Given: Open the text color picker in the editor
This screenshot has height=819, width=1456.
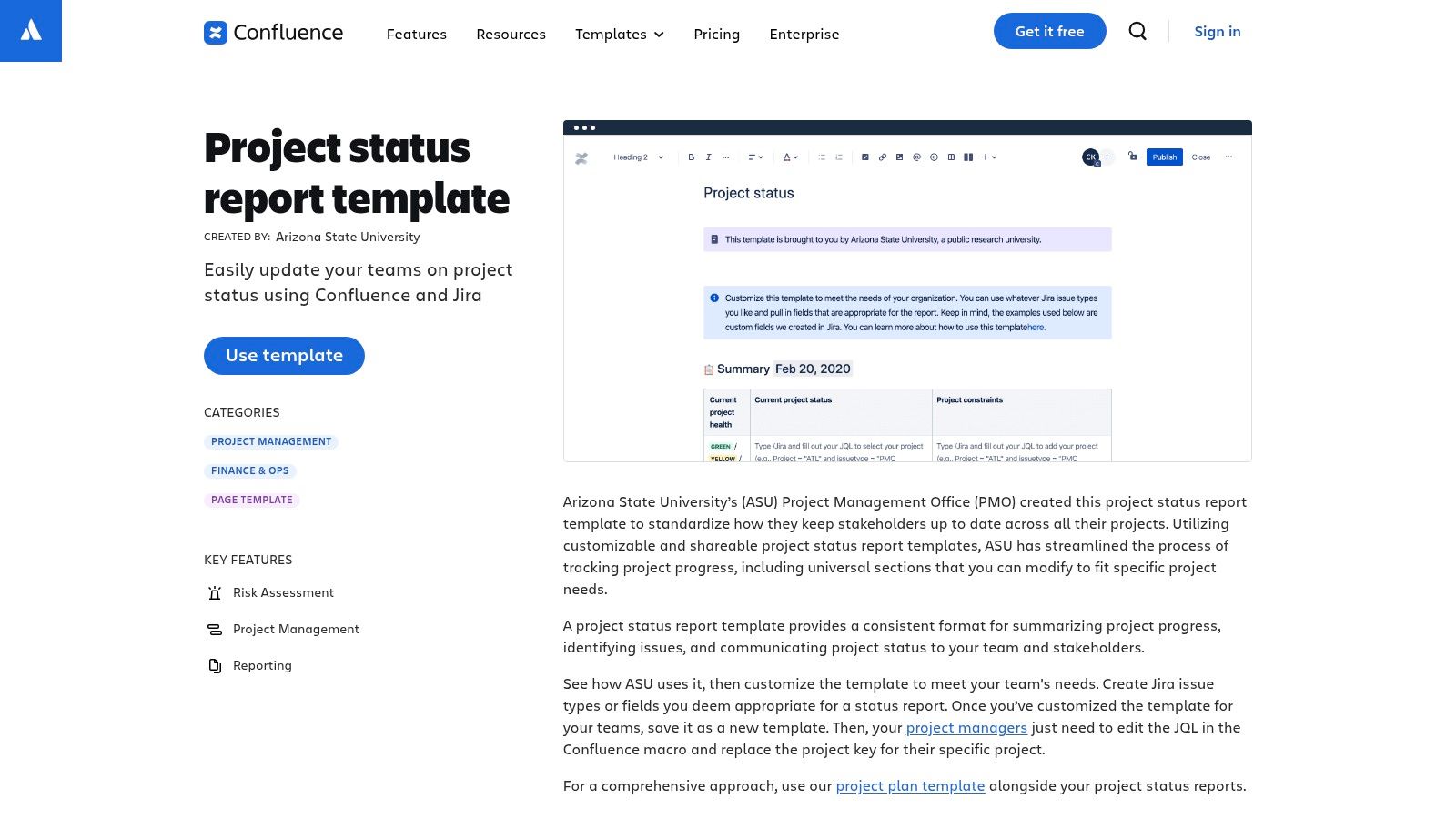Looking at the screenshot, I should pyautogui.click(x=788, y=157).
